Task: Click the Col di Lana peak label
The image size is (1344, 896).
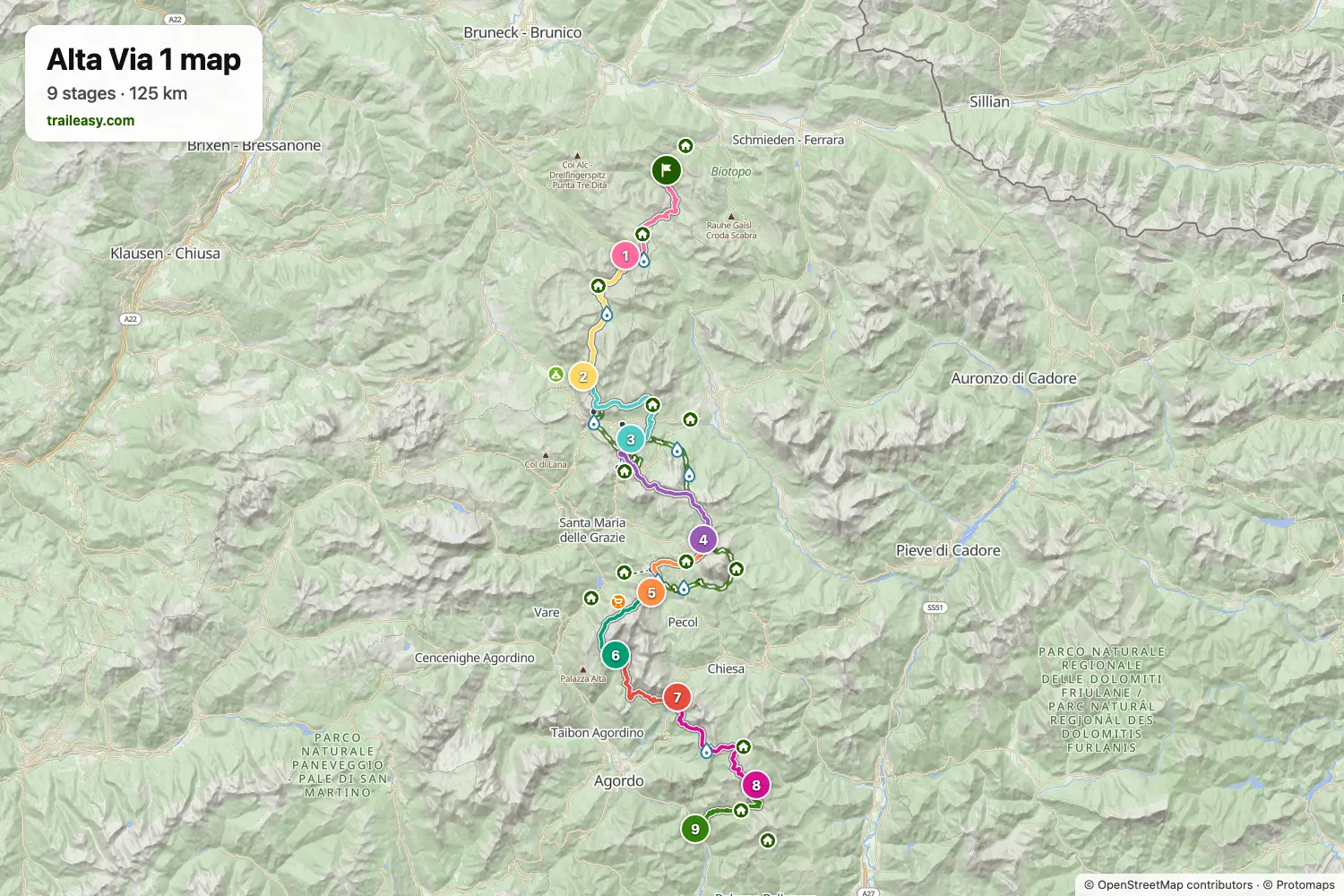Action: pyautogui.click(x=546, y=464)
